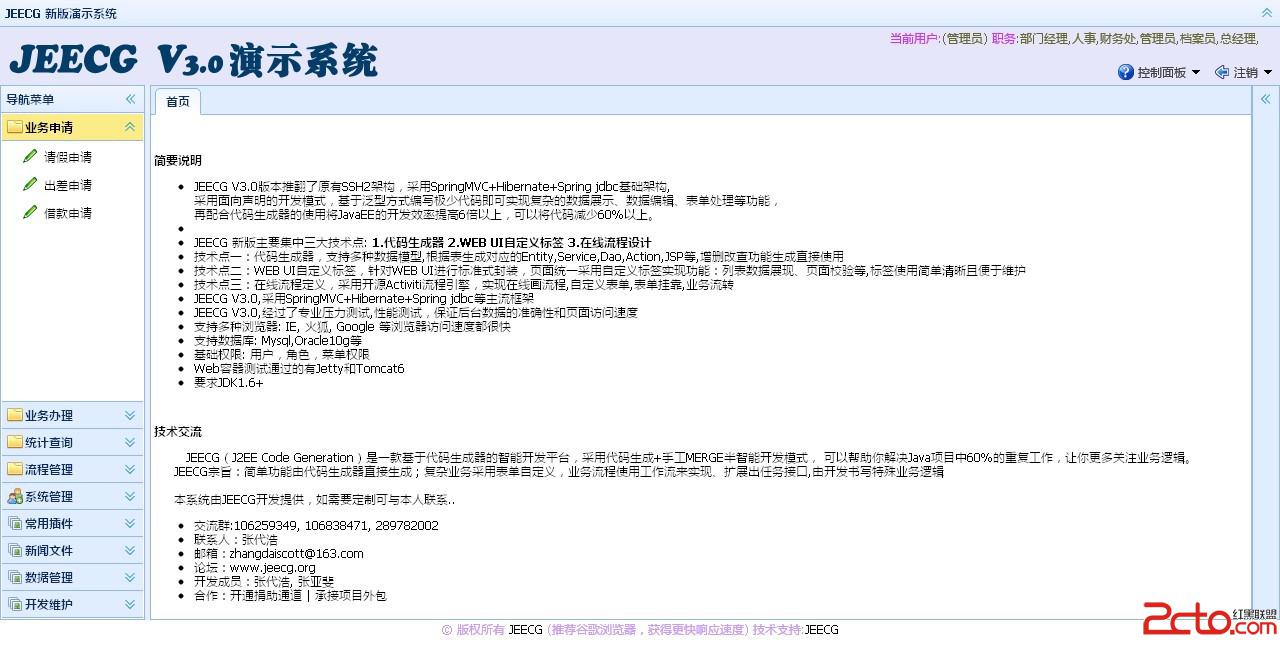
Task: Click the 业务申请 section title
Action: click(x=49, y=127)
